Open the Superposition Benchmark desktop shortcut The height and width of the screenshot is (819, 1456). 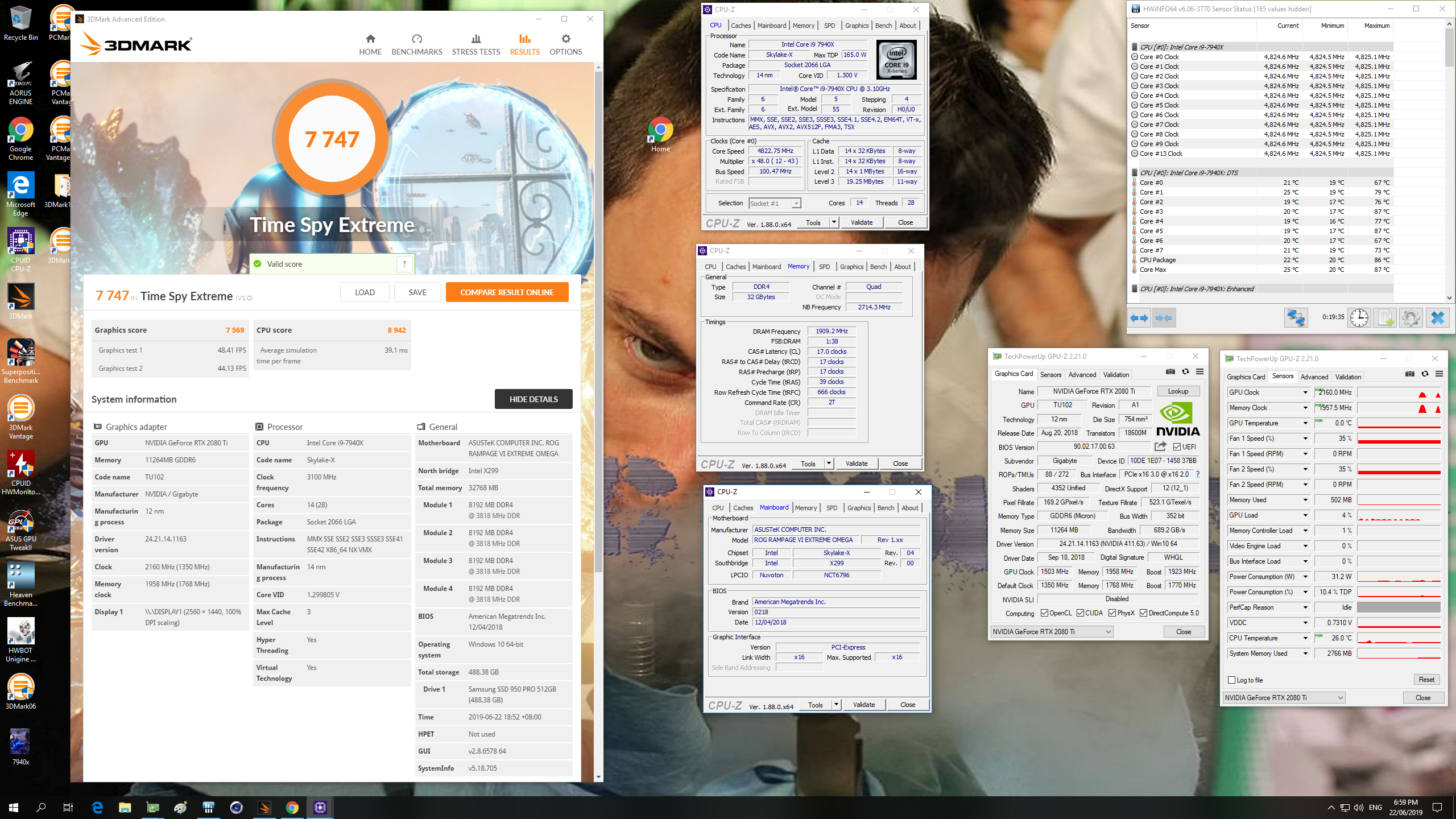[21, 362]
